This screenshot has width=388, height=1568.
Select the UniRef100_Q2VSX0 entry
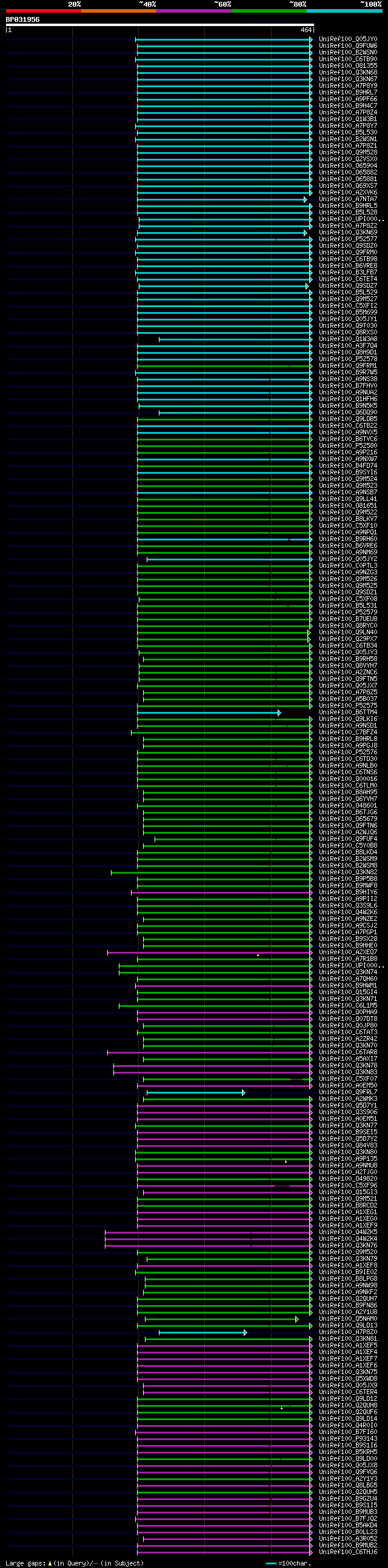pyautogui.click(x=348, y=159)
